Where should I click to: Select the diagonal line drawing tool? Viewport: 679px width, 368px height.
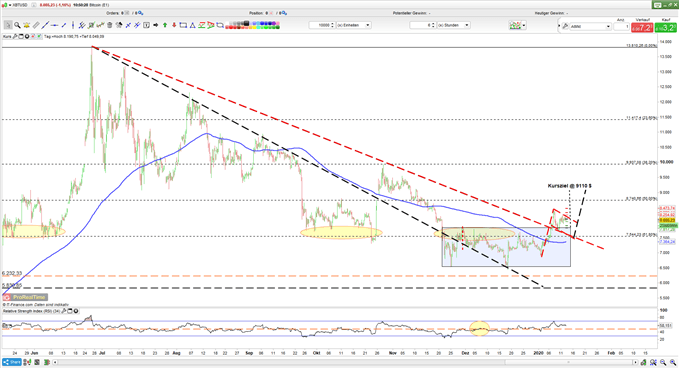[x=45, y=25]
